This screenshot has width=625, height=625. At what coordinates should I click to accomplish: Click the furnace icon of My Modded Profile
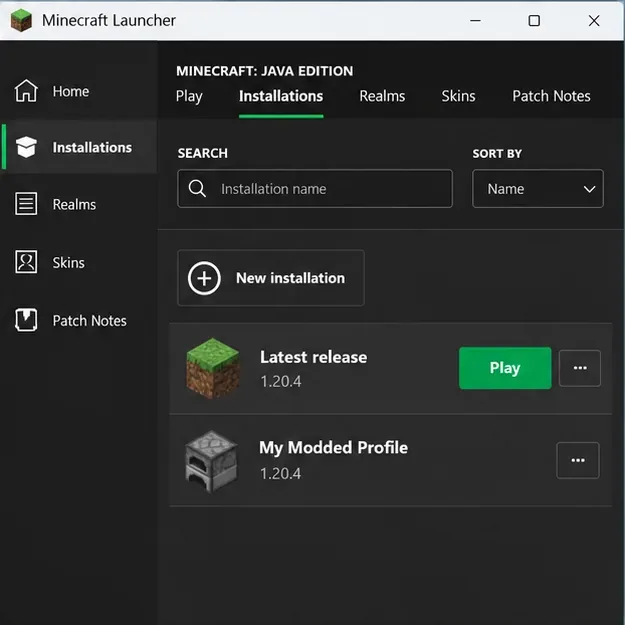point(212,461)
